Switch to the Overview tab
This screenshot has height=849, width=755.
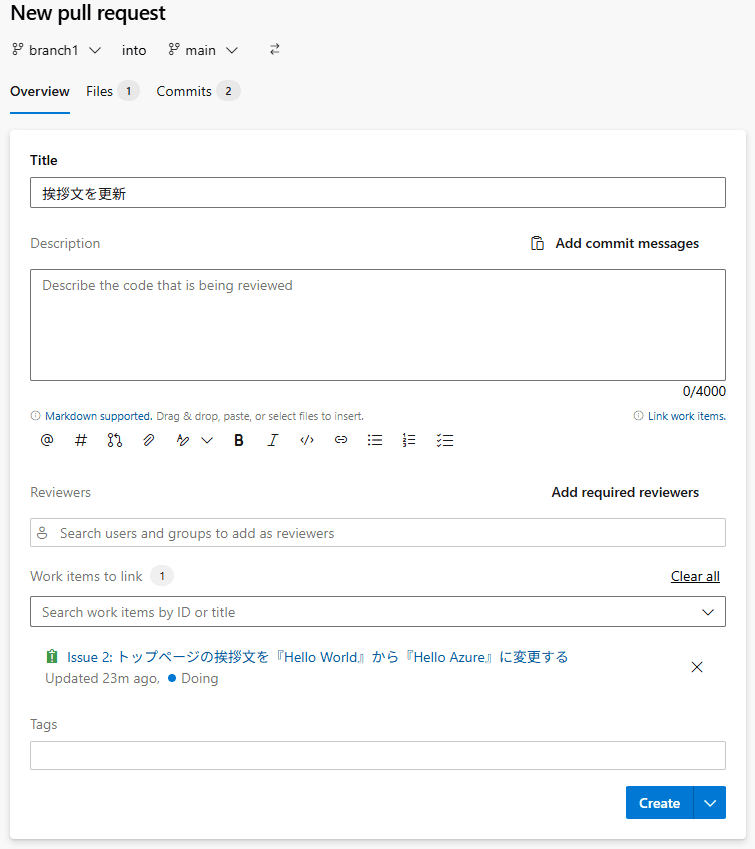(40, 92)
